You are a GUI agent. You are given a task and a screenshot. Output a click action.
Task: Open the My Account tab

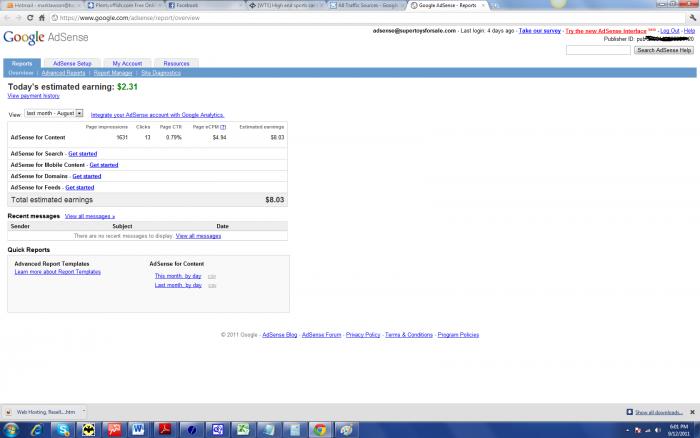click(x=127, y=63)
